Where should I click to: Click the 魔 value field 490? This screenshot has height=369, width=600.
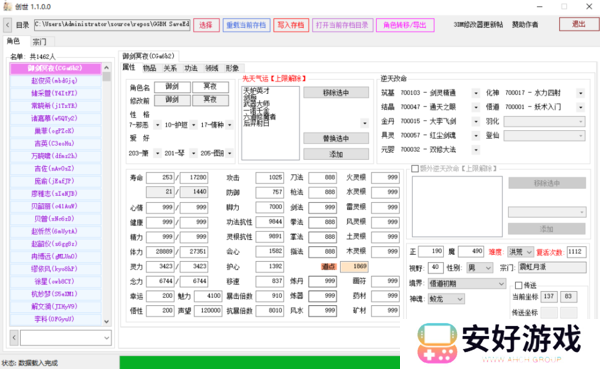[471, 251]
